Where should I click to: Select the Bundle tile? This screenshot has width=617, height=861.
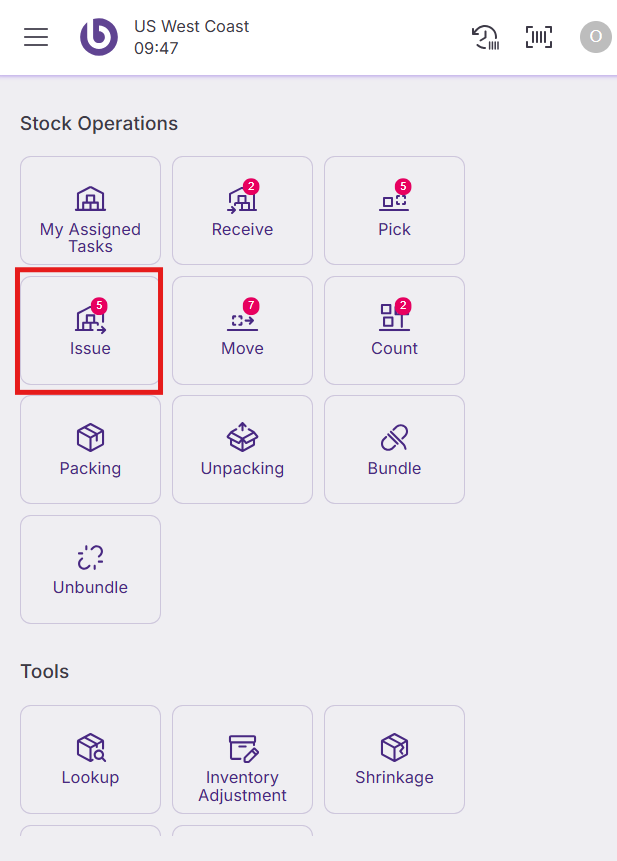[x=394, y=450]
